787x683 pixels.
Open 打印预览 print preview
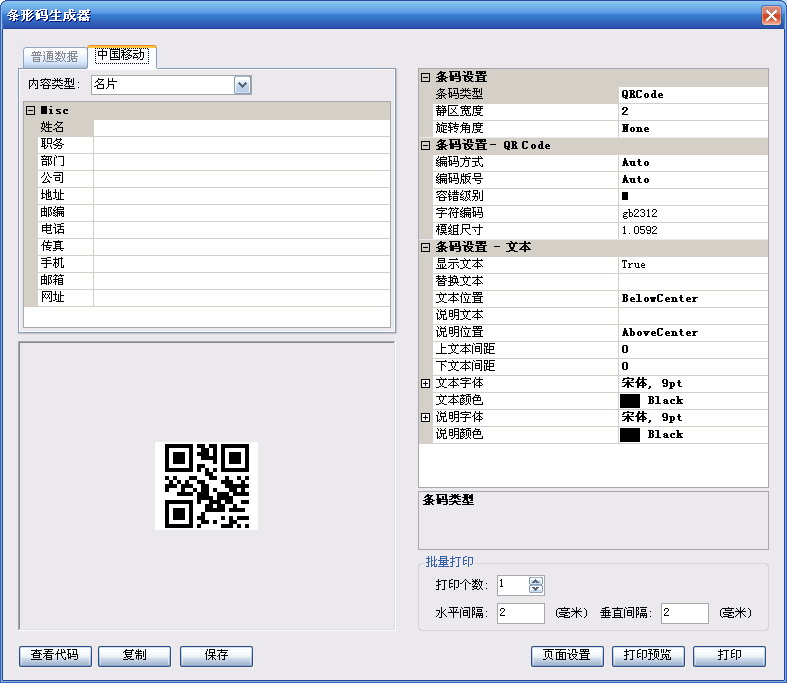647,656
